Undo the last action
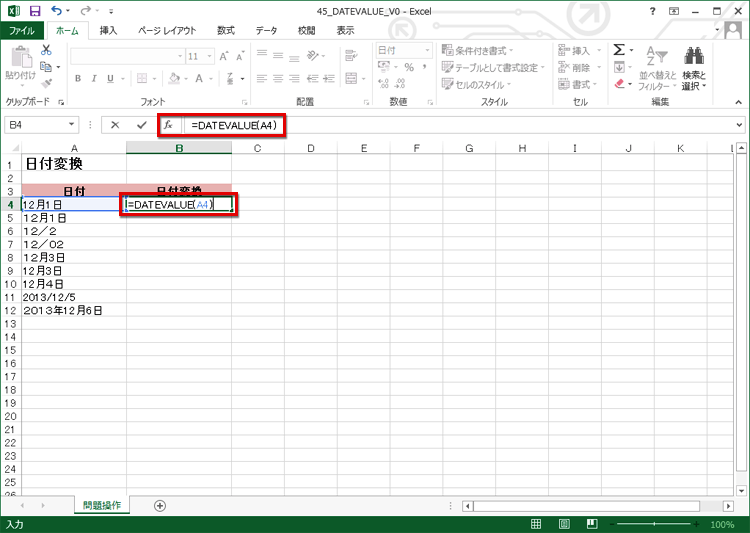Screen dimensions: 750x533 point(56,11)
